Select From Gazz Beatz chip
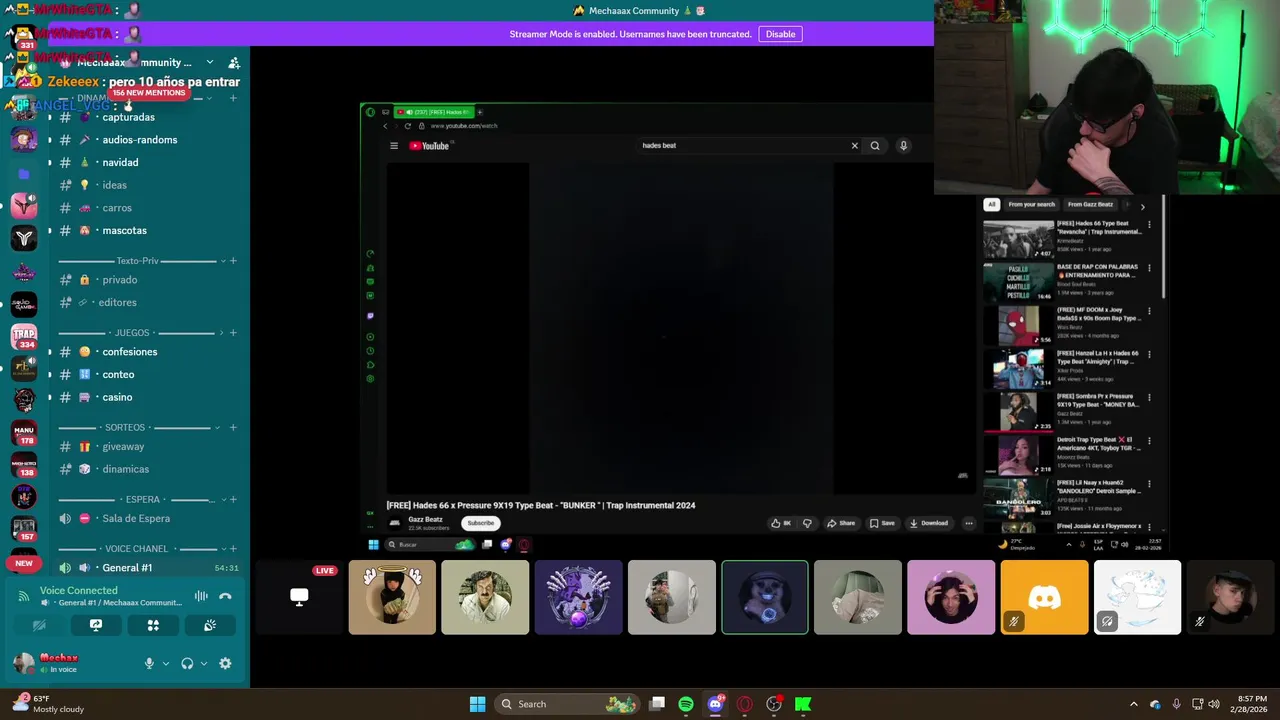 coord(1090,205)
